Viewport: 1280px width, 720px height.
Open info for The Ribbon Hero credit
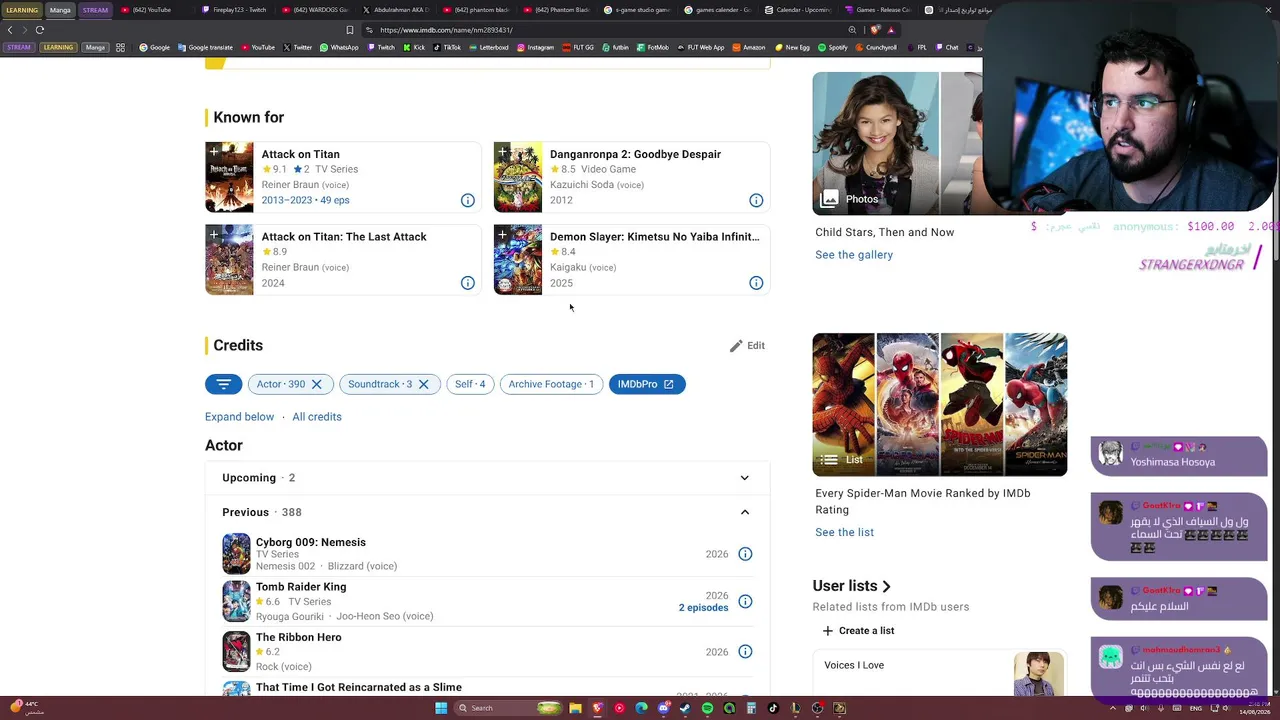click(x=745, y=652)
